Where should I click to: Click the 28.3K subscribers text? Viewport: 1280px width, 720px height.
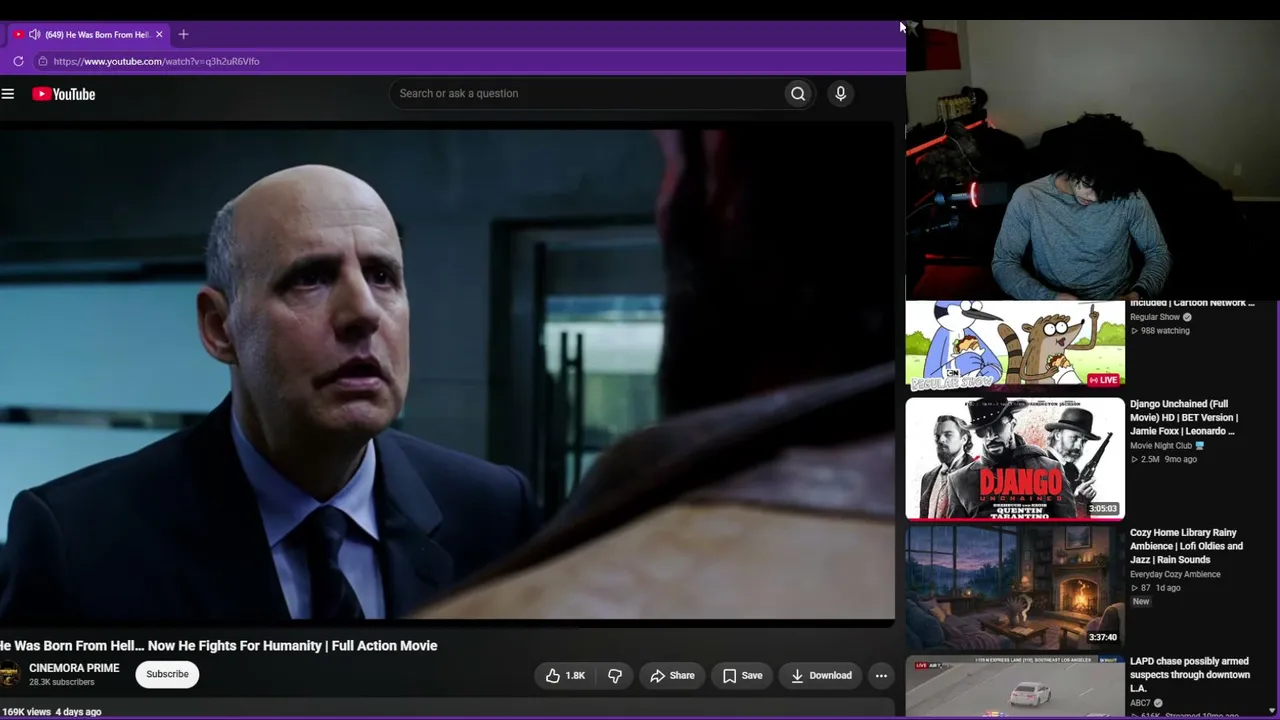[61, 683]
